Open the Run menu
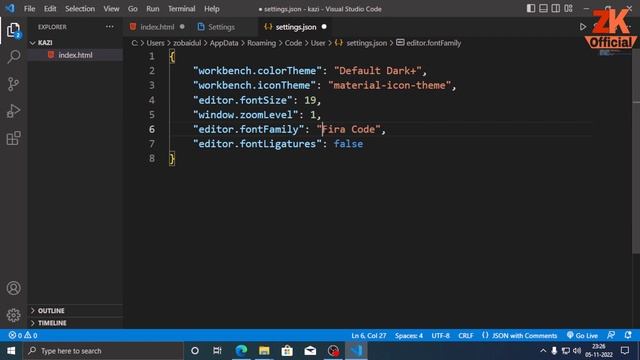This screenshot has width=640, height=360. [x=153, y=9]
